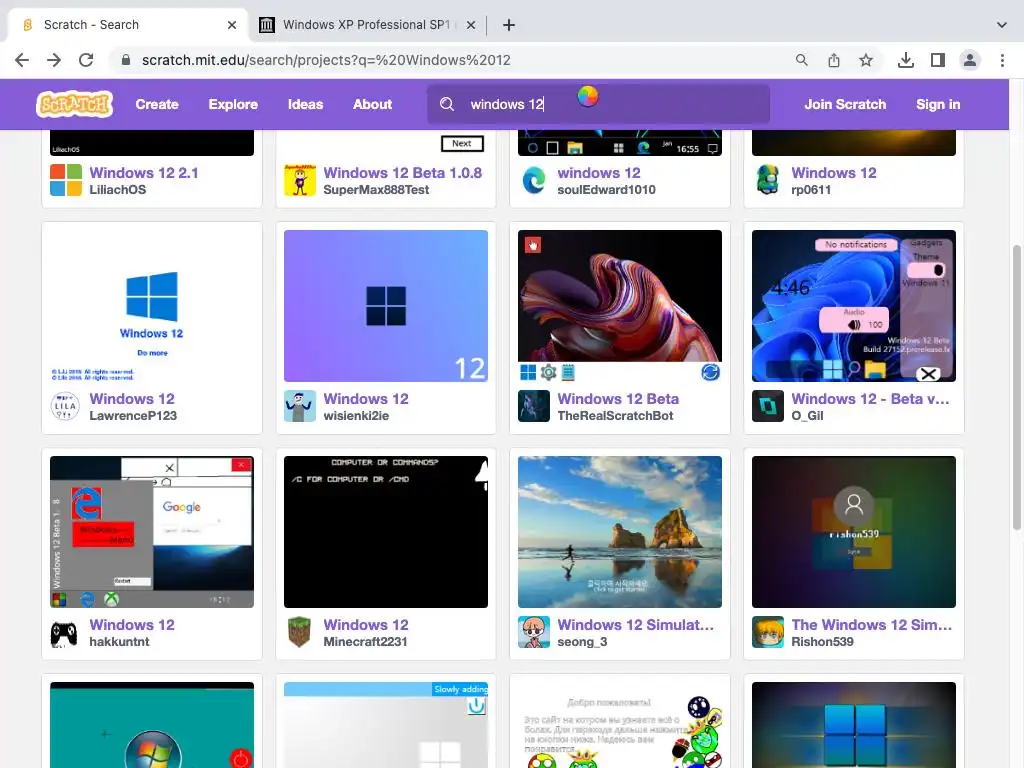Open the browser three-dot menu
Image resolution: width=1024 pixels, height=768 pixels.
1002,60
